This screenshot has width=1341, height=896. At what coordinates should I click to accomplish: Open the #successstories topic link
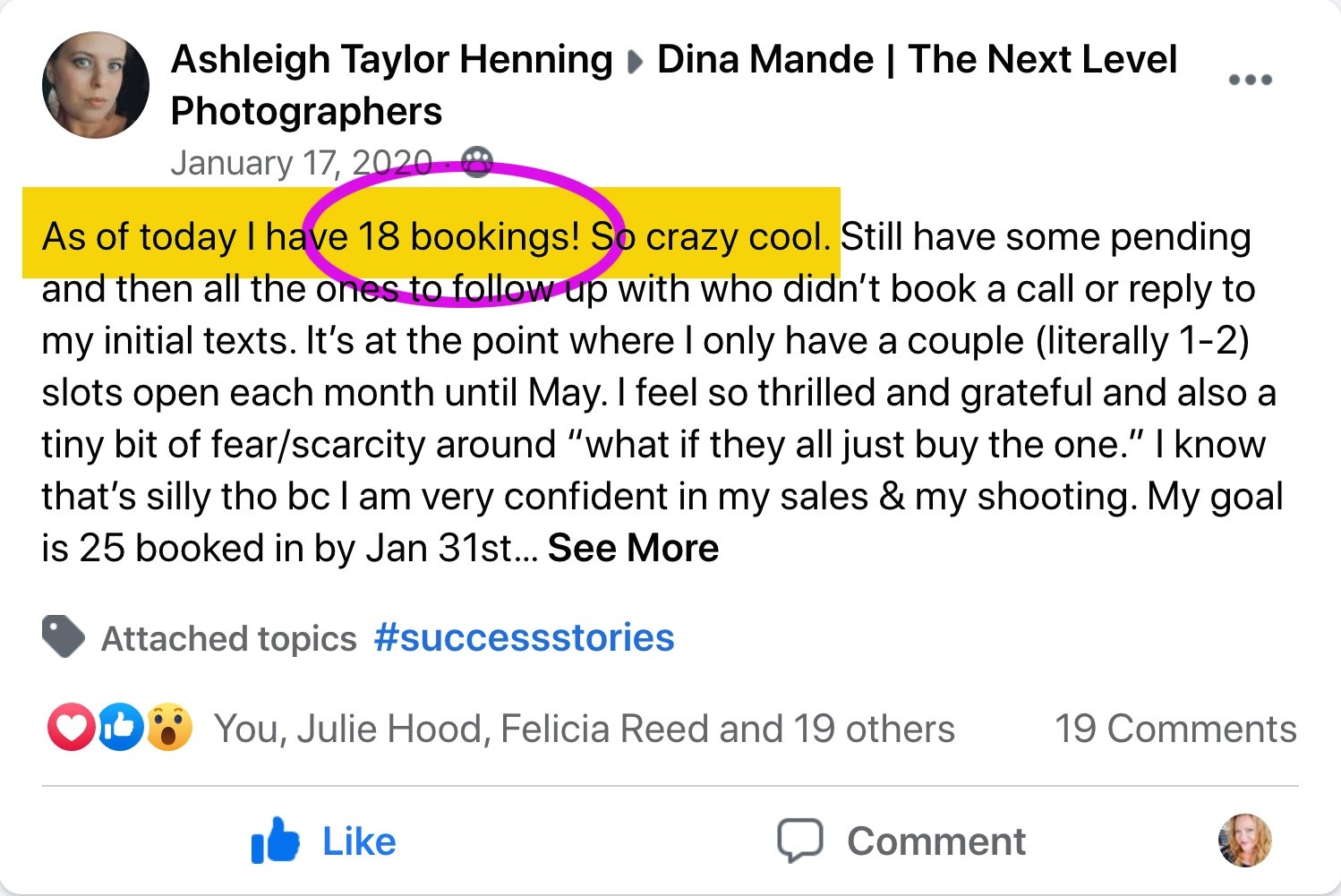tap(524, 638)
